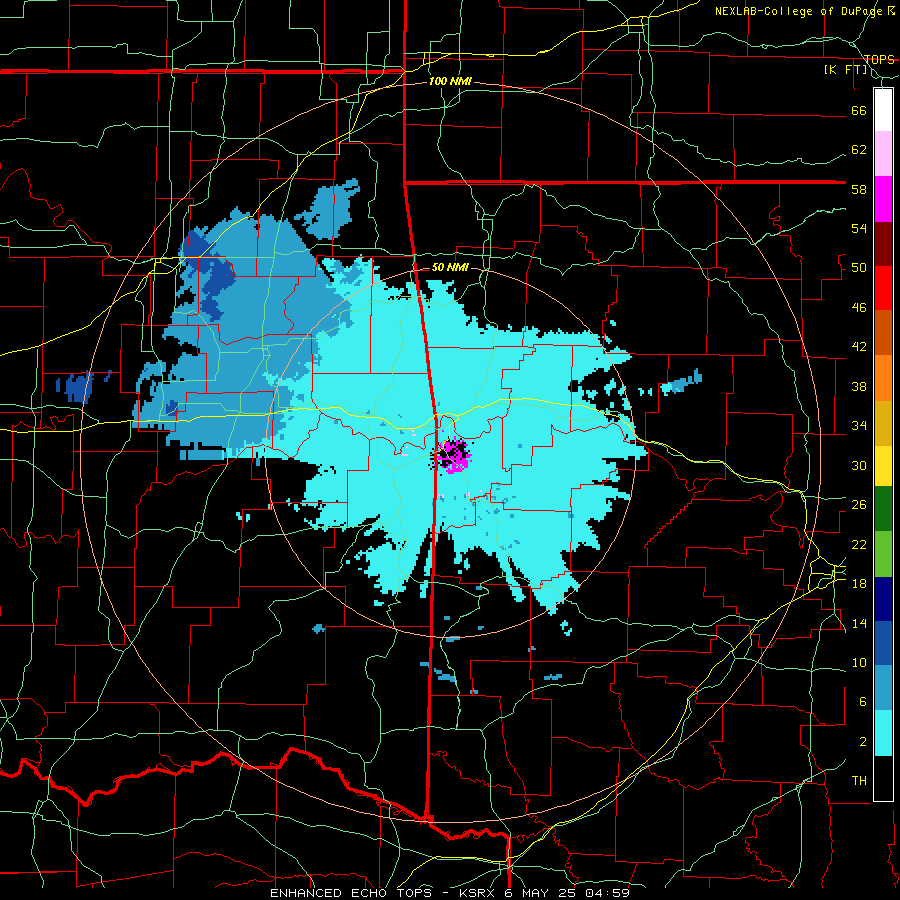The width and height of the screenshot is (900, 900).
Task: Click the small blue echo streak east of the cyan area
Action: point(682,382)
